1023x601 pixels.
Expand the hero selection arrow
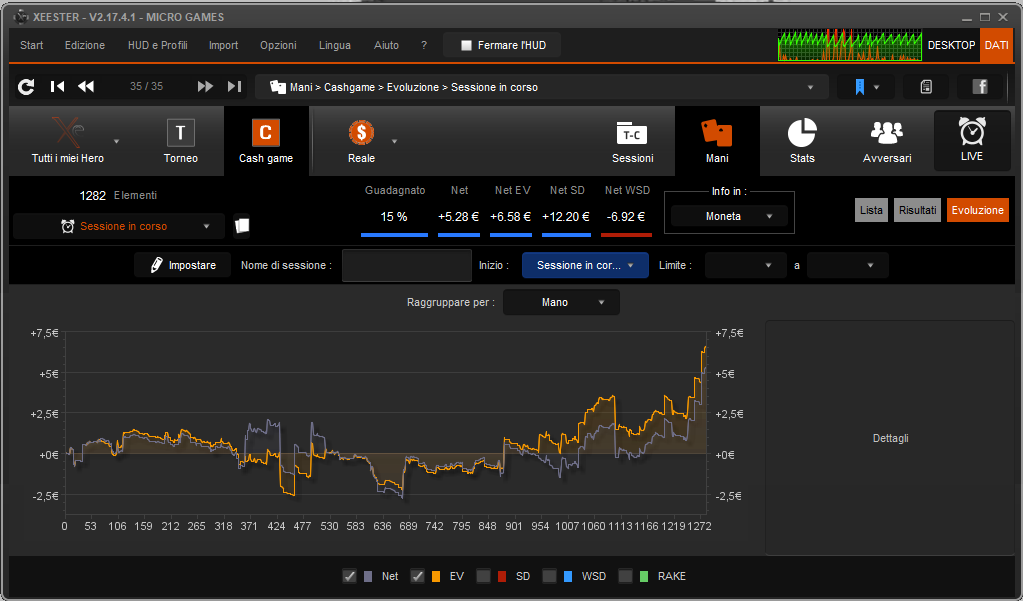pos(117,141)
